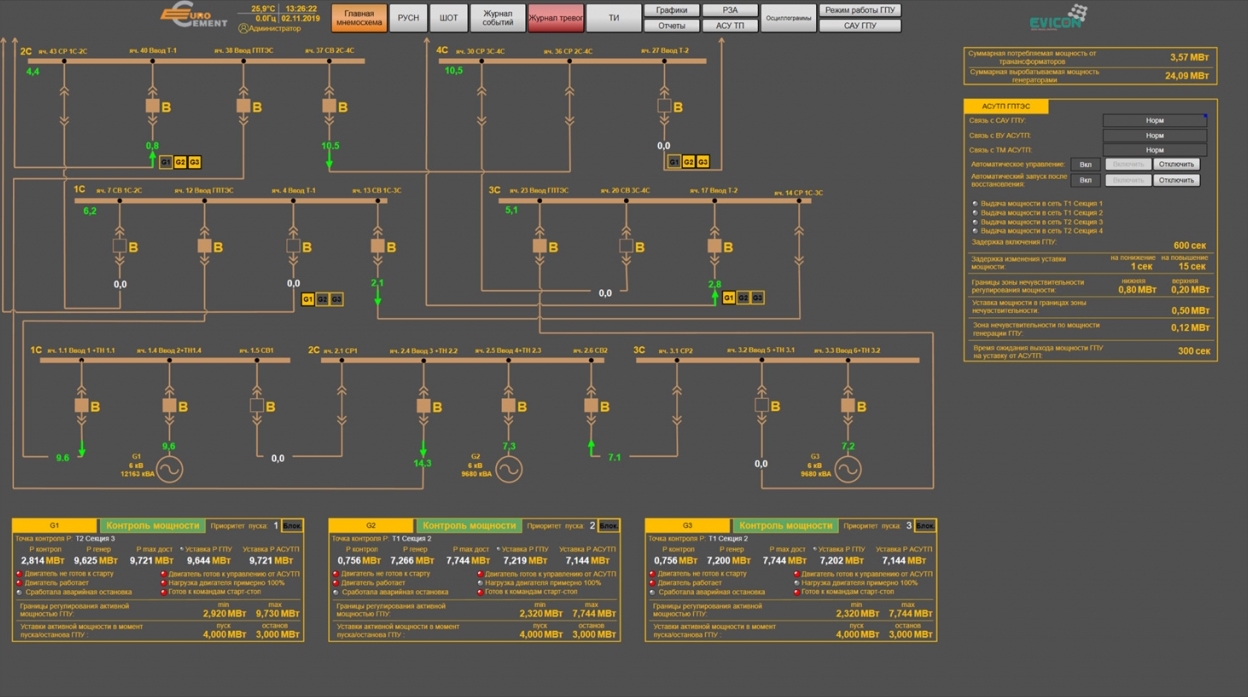This screenshot has width=1248, height=697.
Task: Select the breaker of cell 2.6 СВ2
Action: click(x=591, y=405)
